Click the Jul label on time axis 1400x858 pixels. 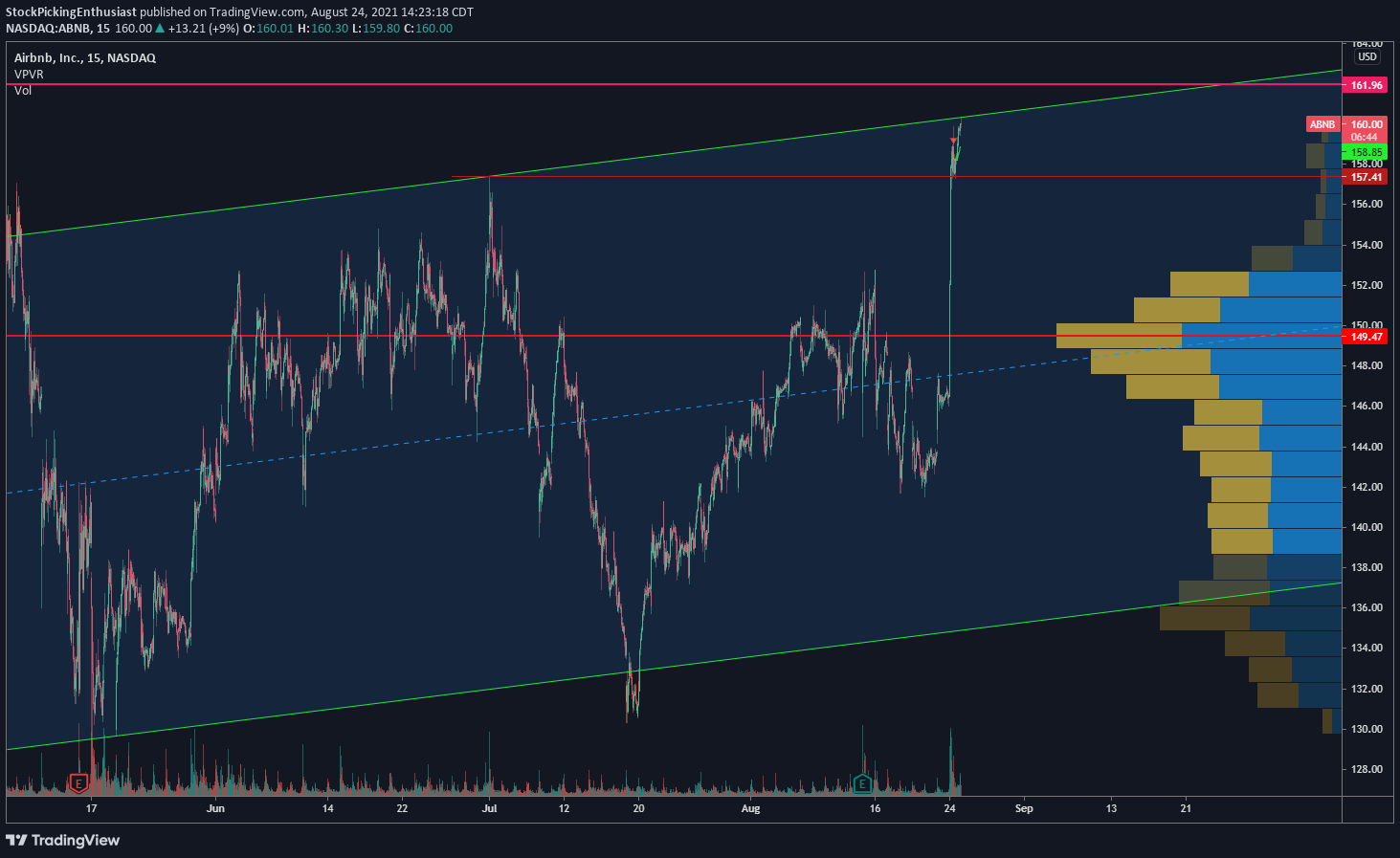click(490, 808)
